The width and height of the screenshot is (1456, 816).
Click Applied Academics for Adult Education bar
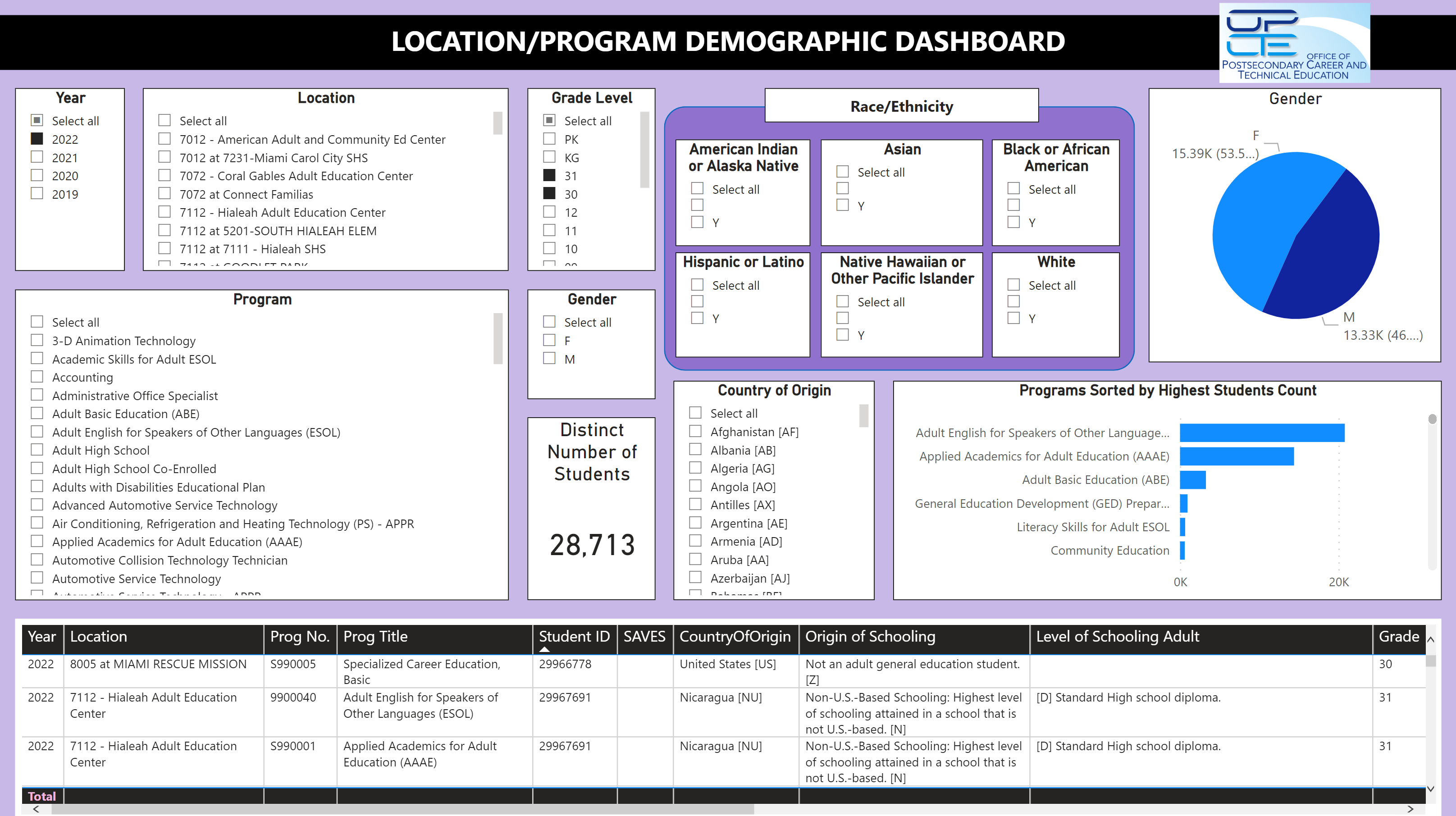pyautogui.click(x=1237, y=456)
